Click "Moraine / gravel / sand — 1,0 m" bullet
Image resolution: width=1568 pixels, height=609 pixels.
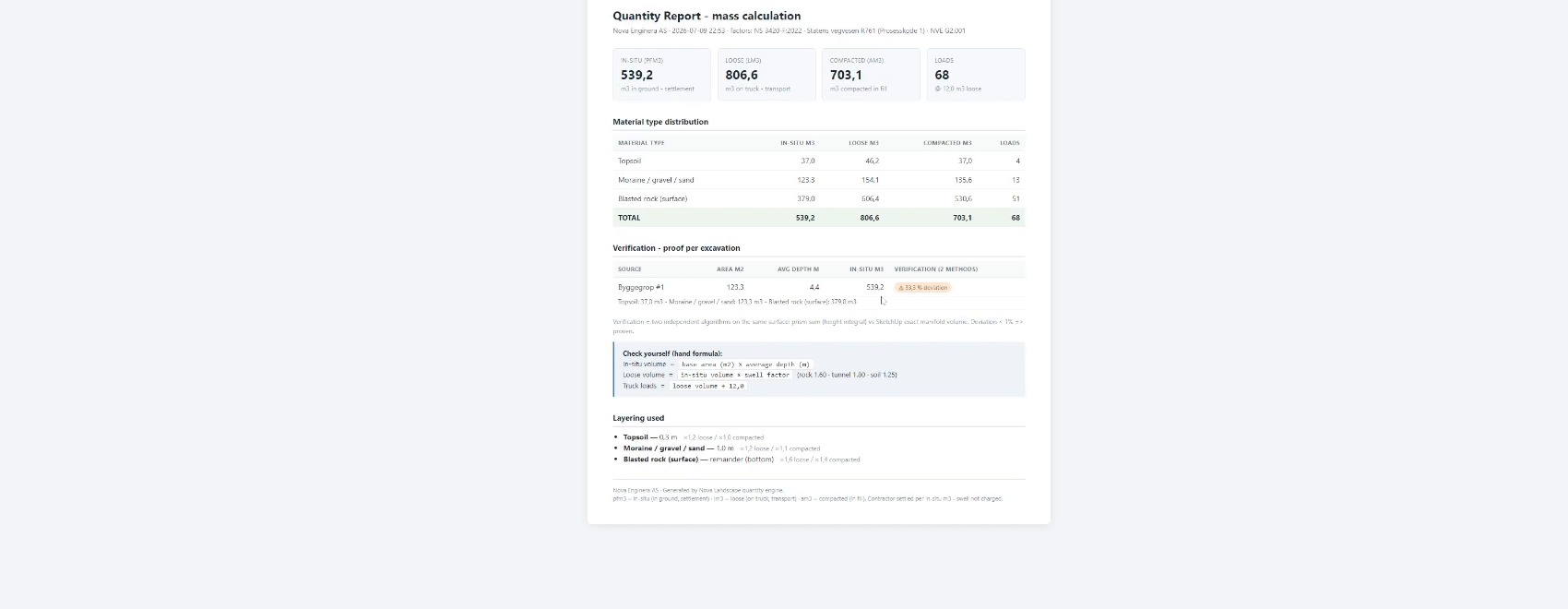[x=679, y=448]
